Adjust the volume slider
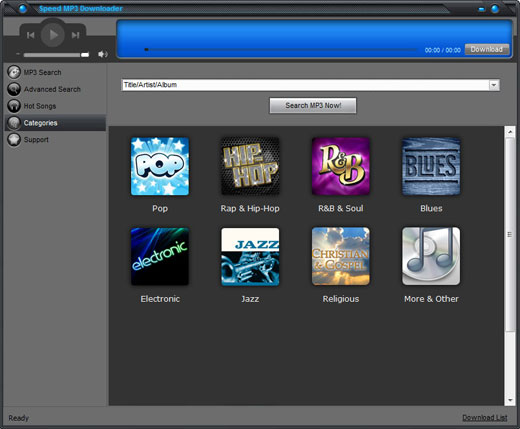The height and width of the screenshot is (429, 520). point(56,55)
